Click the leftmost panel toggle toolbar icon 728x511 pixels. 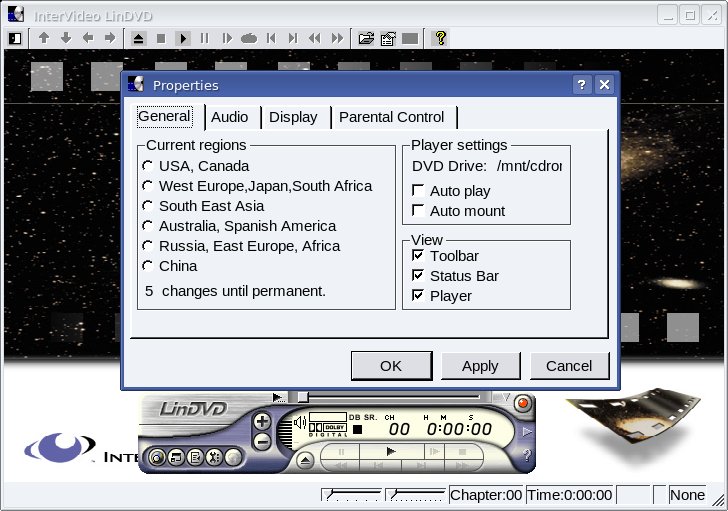pyautogui.click(x=15, y=39)
